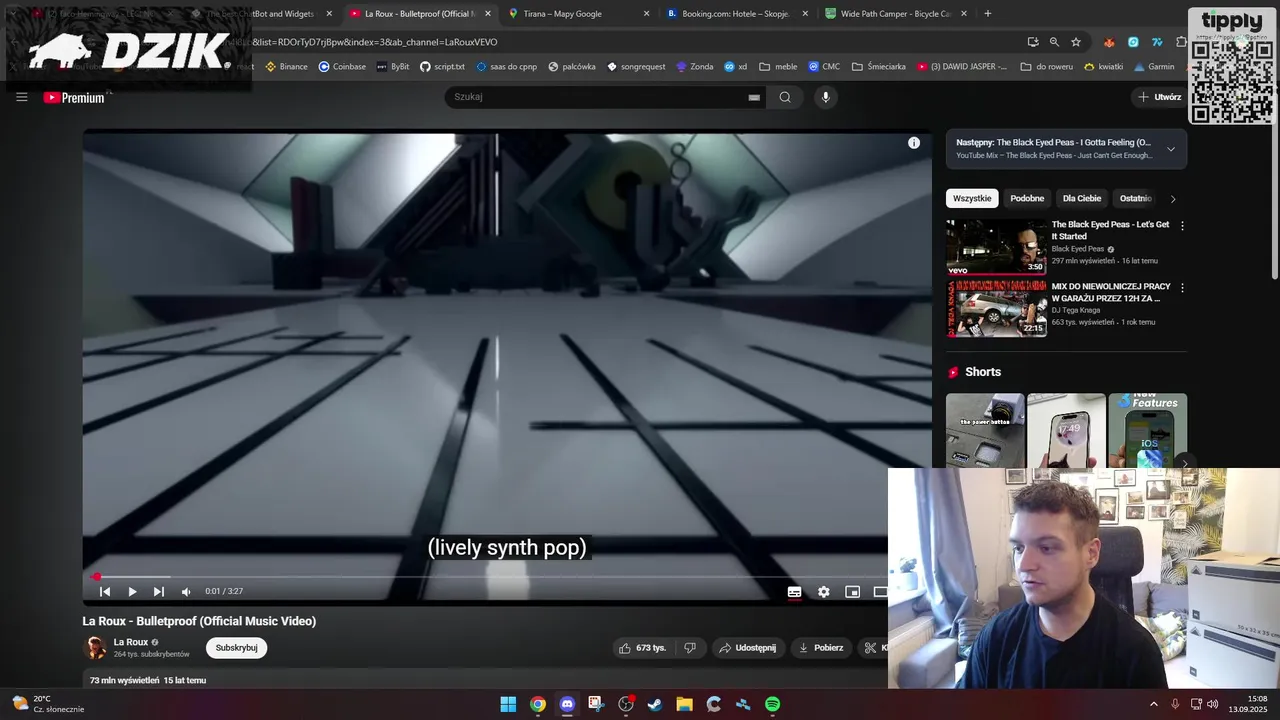Switch to the Wide Path Camper tab
The image size is (1280, 720).
tap(896, 14)
